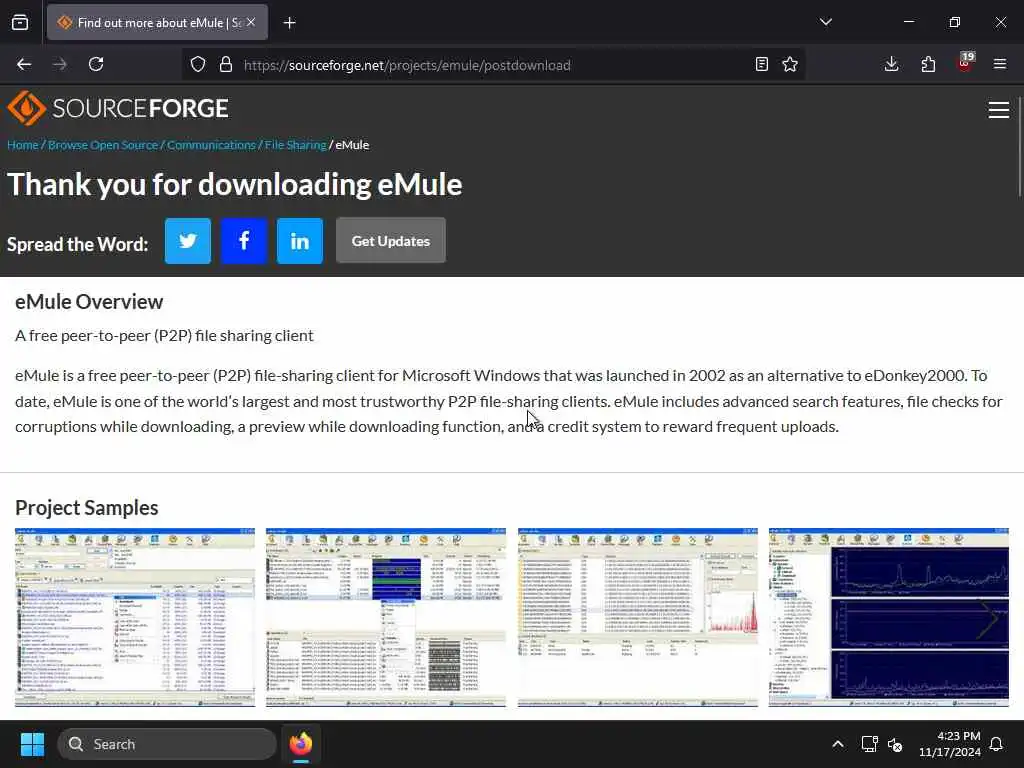Open Firefox recent browsing view icon
1024x768 pixels.
click(20, 23)
